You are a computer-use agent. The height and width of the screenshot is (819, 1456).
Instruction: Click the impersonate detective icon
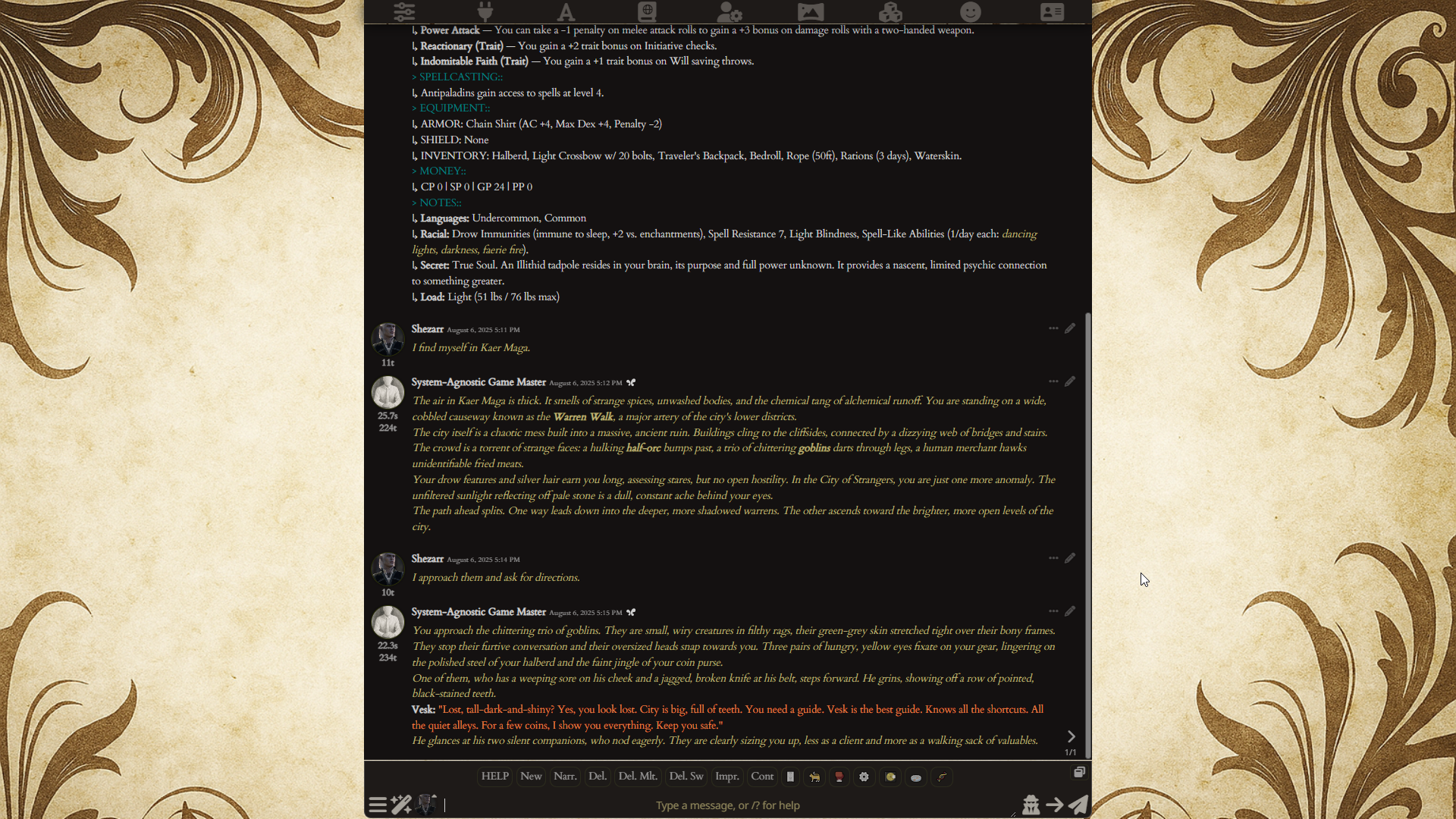1031,805
